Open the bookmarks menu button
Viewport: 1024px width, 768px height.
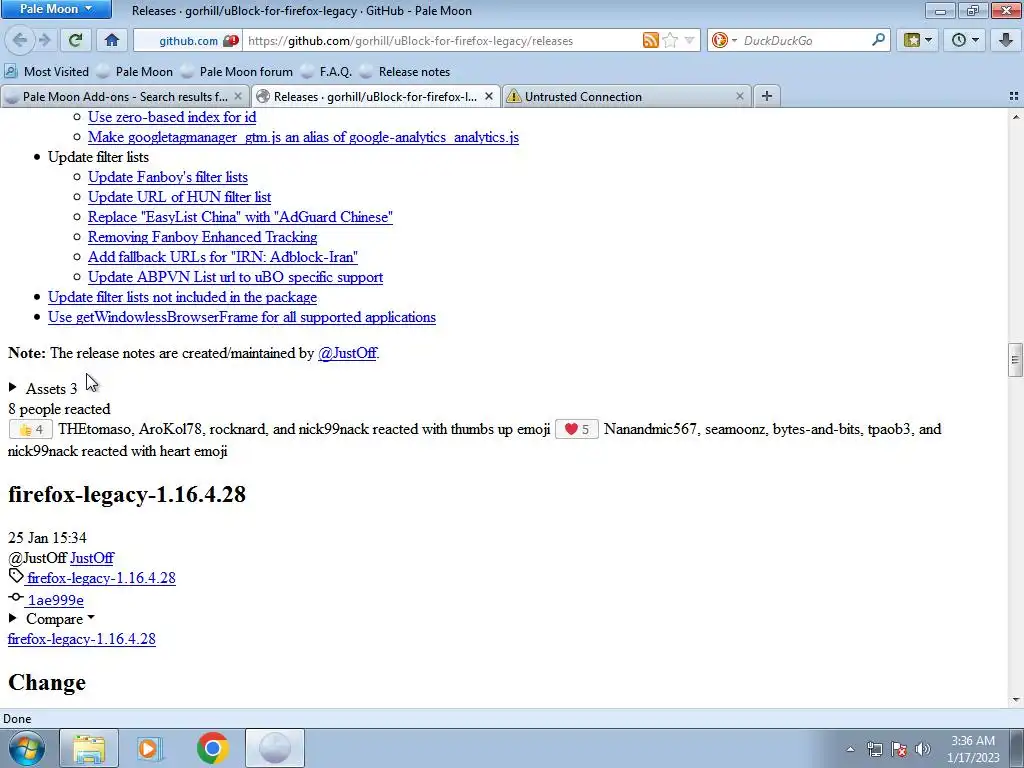(918, 40)
